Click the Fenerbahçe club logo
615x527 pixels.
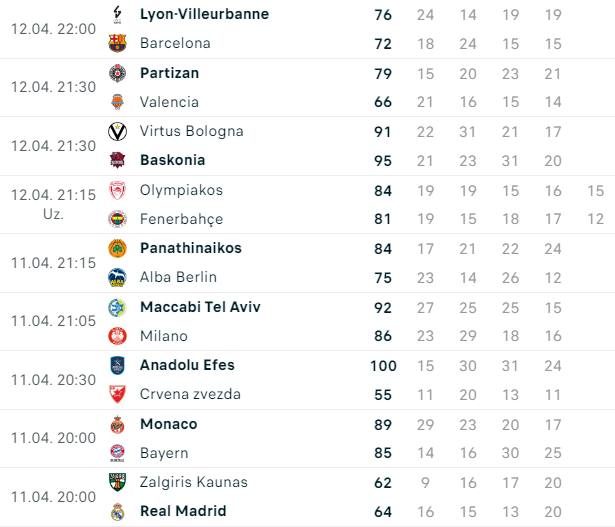[x=117, y=219]
